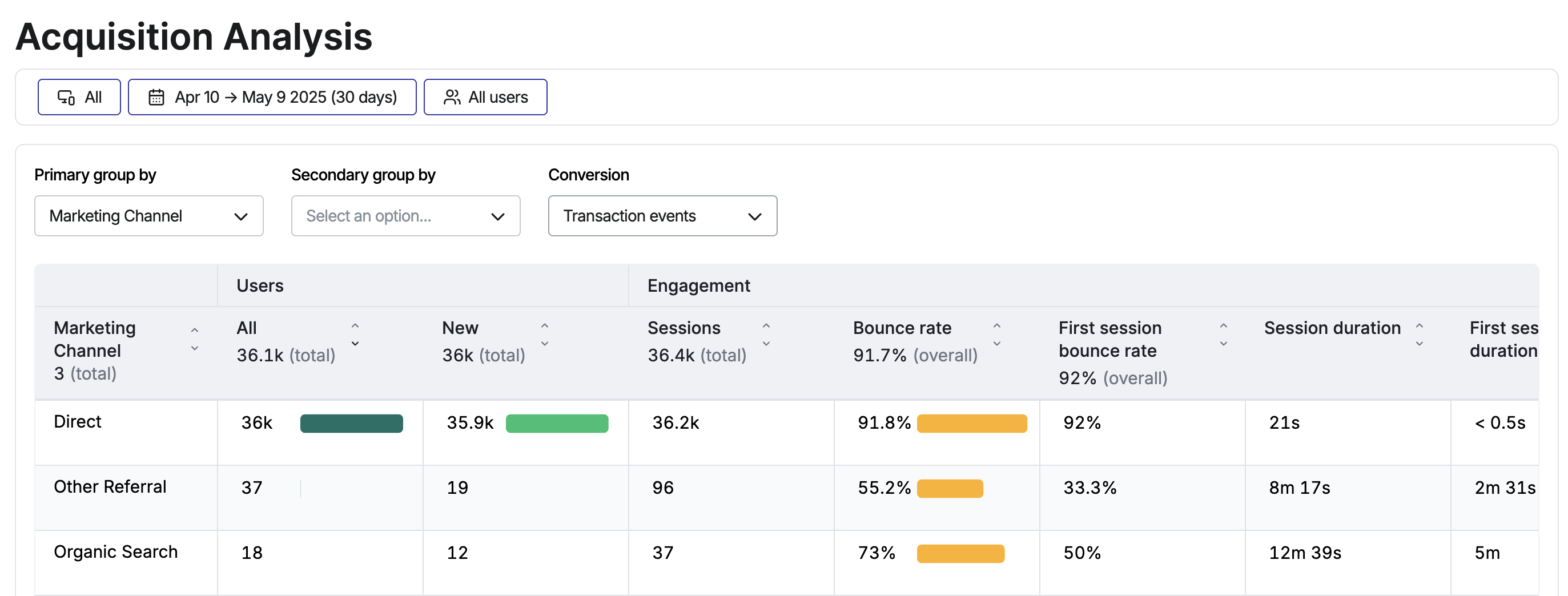
Task: Sort by First session bounce rate column
Action: 1224,335
